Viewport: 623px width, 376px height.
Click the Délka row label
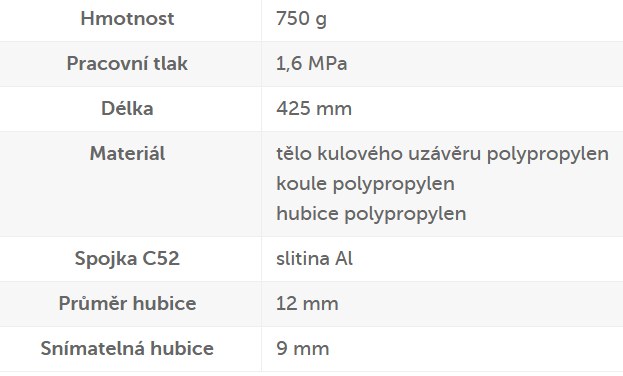coord(127,109)
